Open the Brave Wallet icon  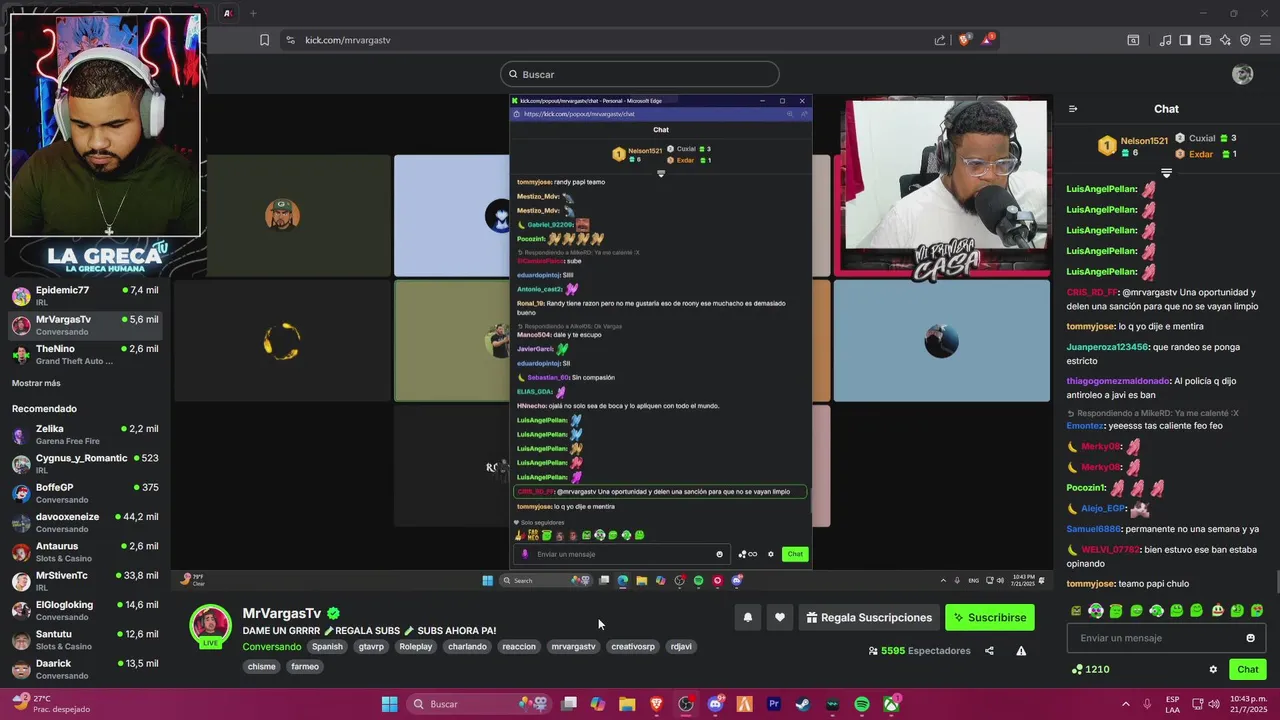[1205, 40]
